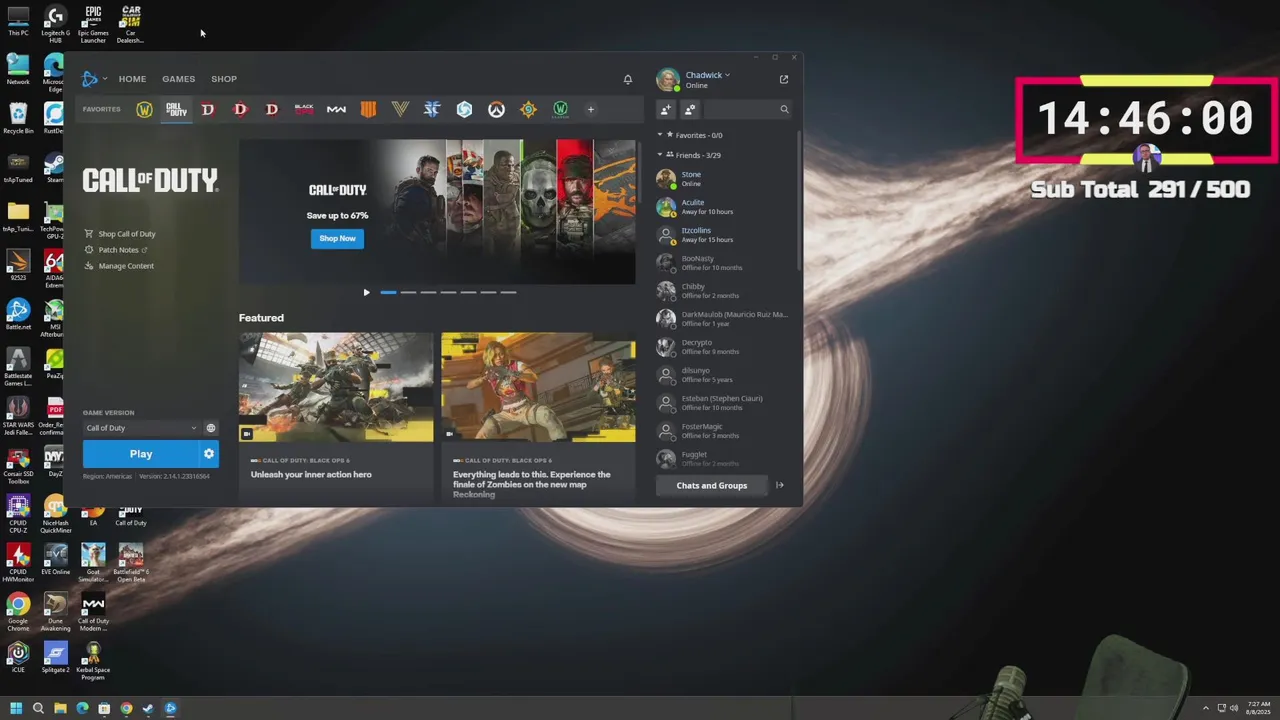Click the friends search input field

tap(740, 110)
